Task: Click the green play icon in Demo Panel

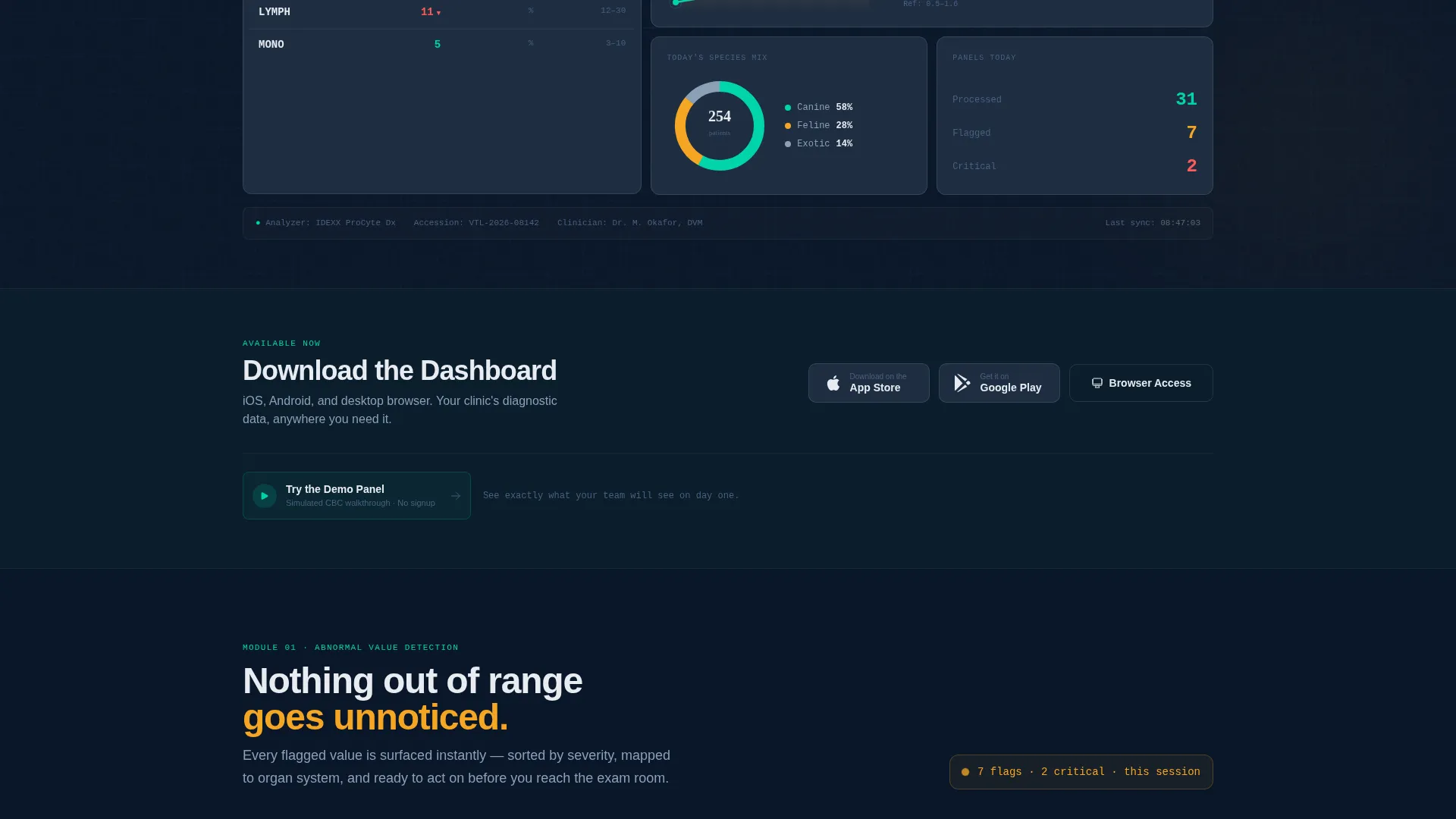Action: point(265,496)
